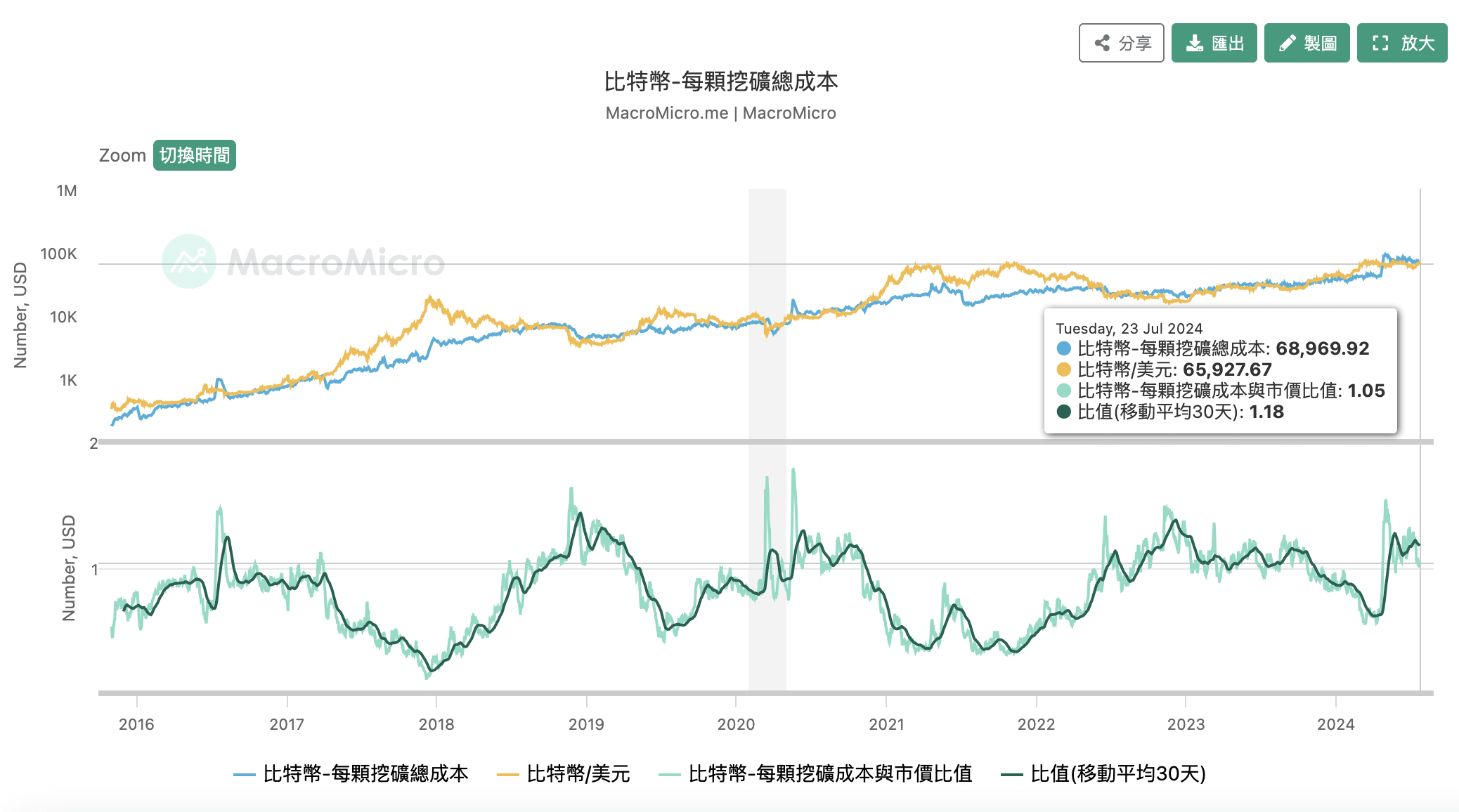The height and width of the screenshot is (812, 1459).
Task: Click the MacroMicro watermark logo
Action: [x=190, y=261]
